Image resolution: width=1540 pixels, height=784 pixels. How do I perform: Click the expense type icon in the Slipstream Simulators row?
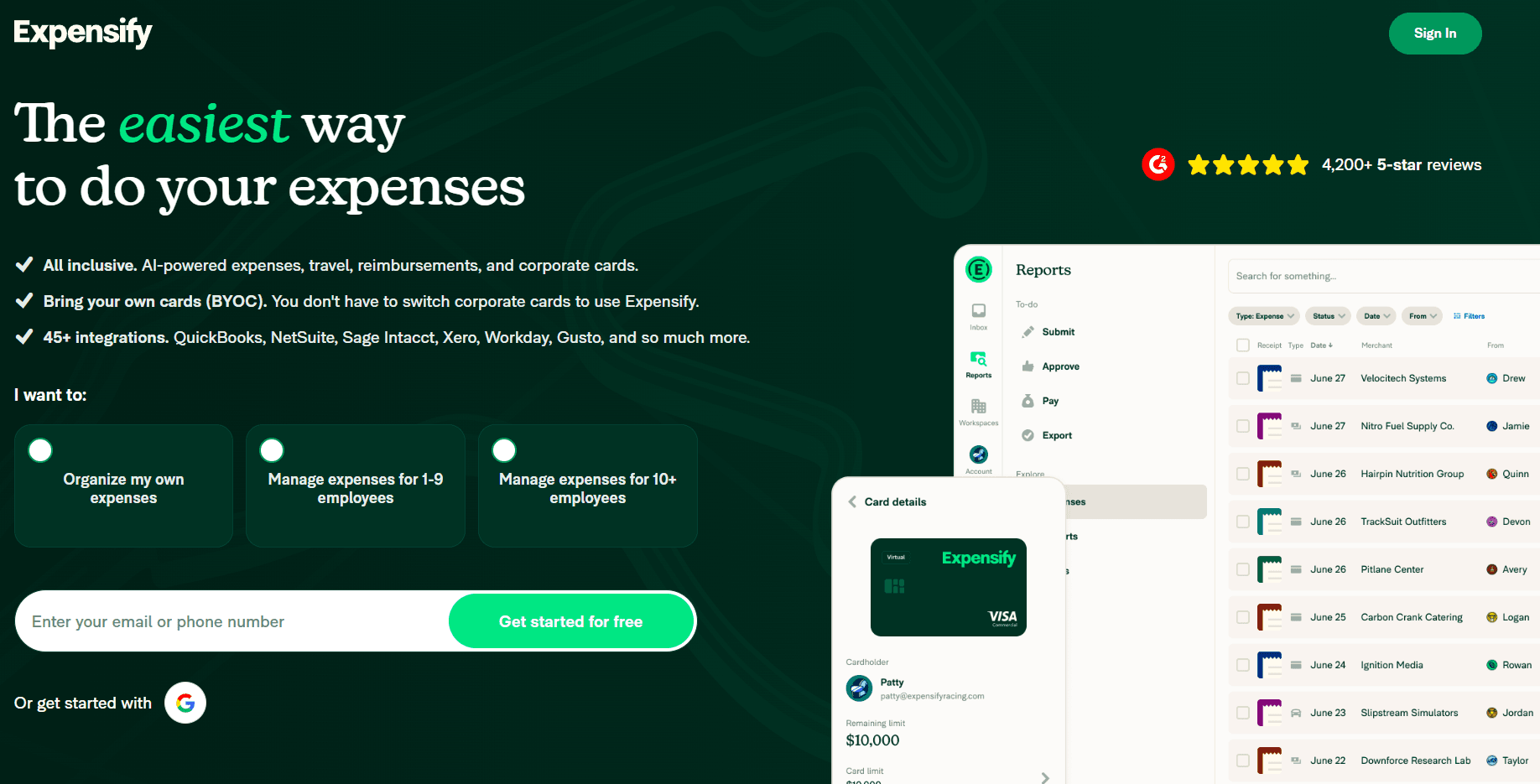click(x=1296, y=713)
